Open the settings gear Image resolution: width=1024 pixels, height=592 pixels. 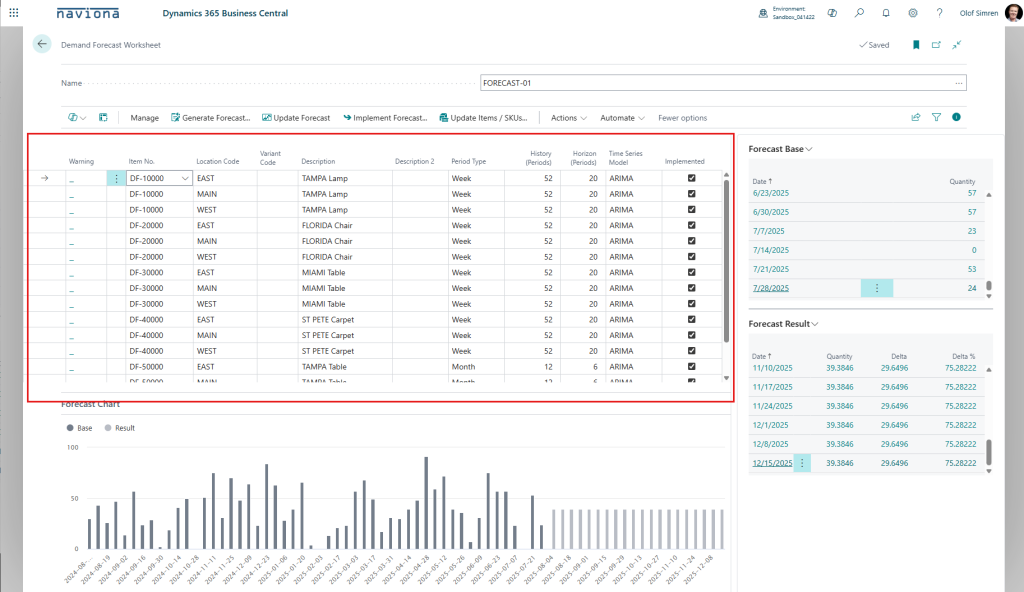click(912, 13)
